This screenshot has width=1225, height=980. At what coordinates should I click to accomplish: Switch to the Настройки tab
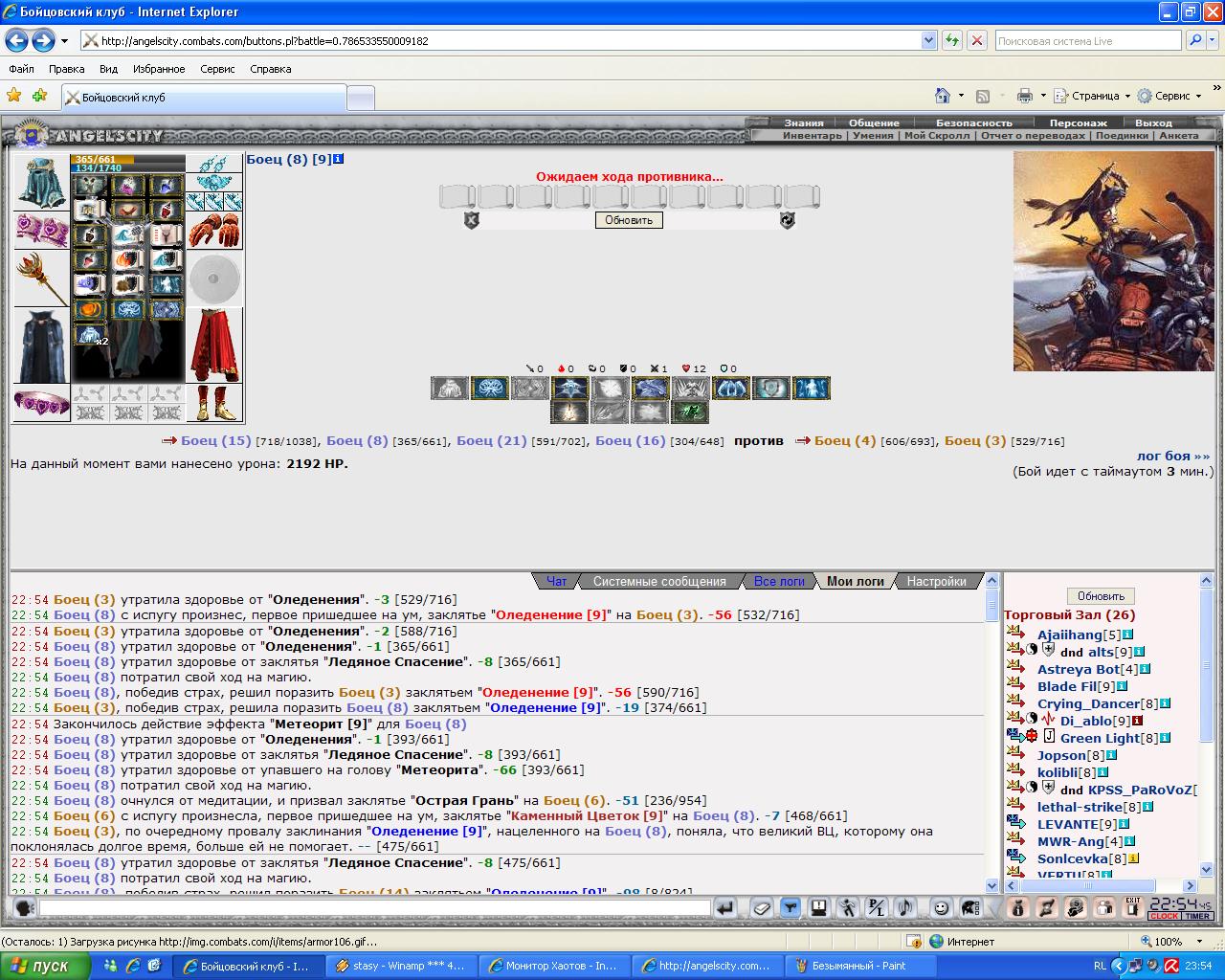click(936, 581)
